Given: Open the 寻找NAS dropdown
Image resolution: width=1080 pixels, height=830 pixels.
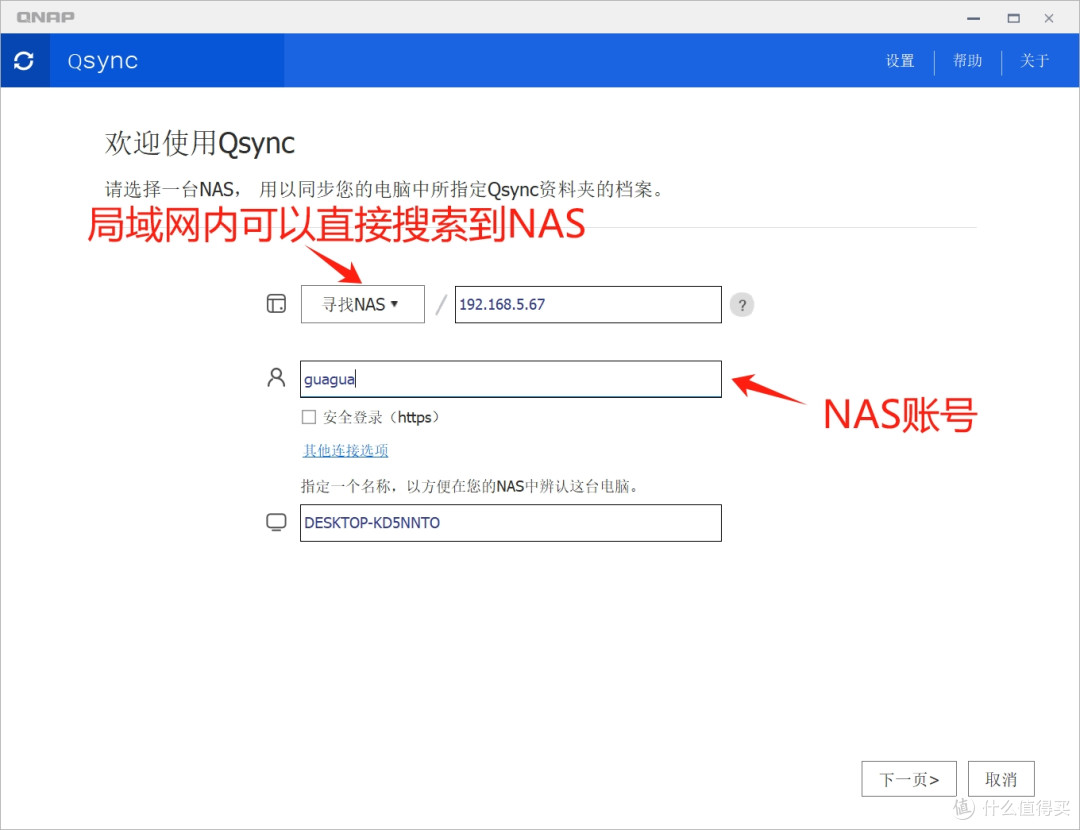Looking at the screenshot, I should [x=362, y=304].
